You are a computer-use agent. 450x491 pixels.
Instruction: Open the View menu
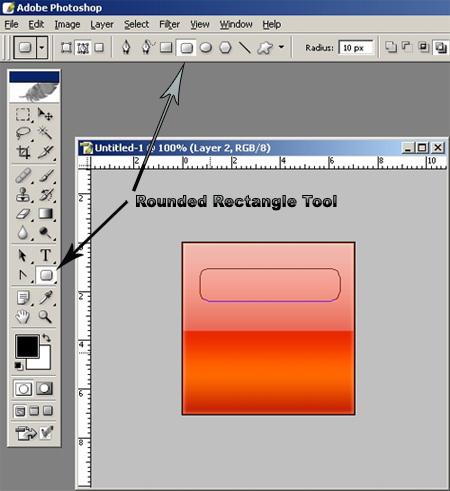tap(200, 24)
